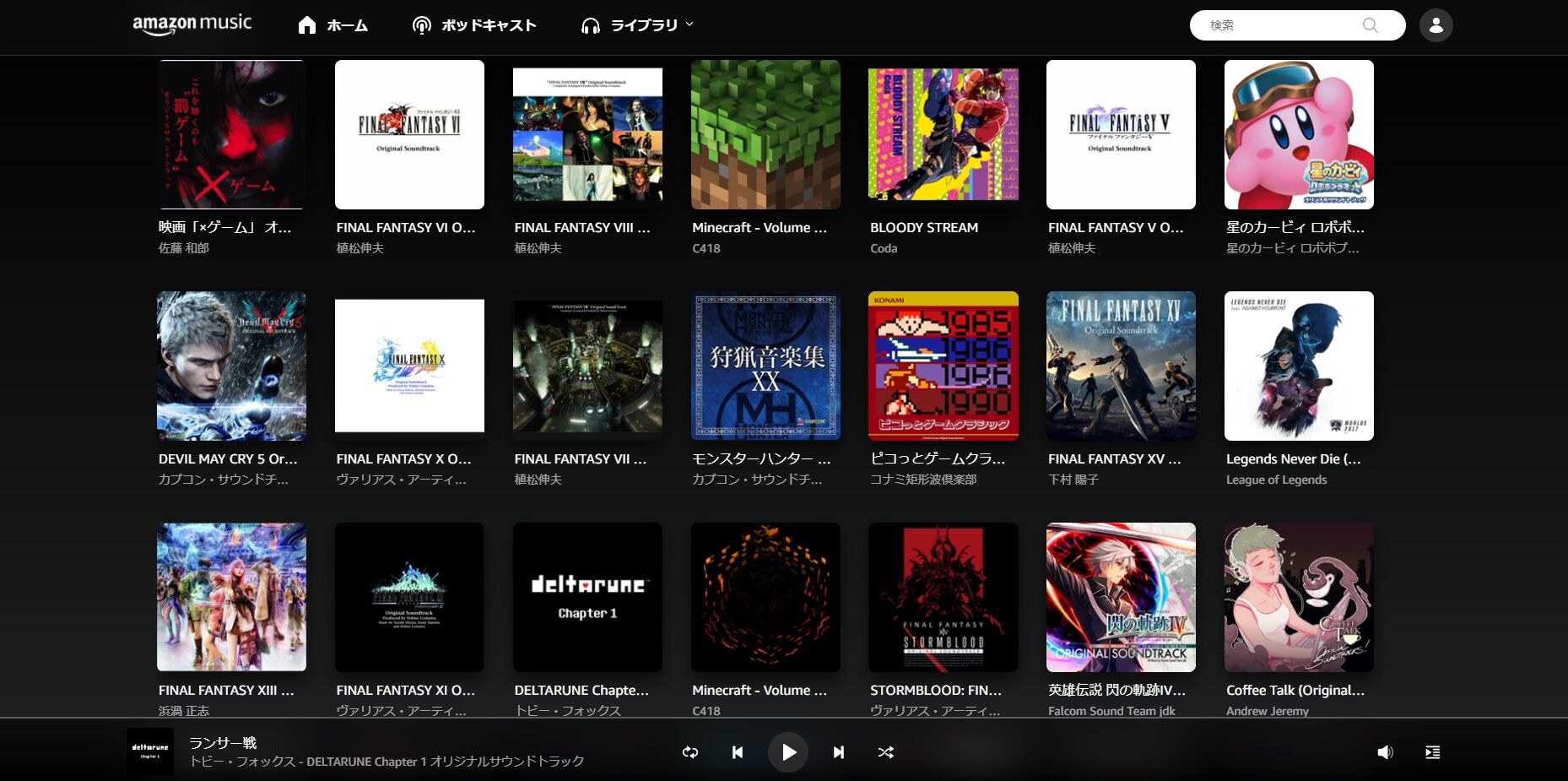Click the DEVIL MAY CRY 5 title text
This screenshot has width=1568, height=781.
[228, 458]
